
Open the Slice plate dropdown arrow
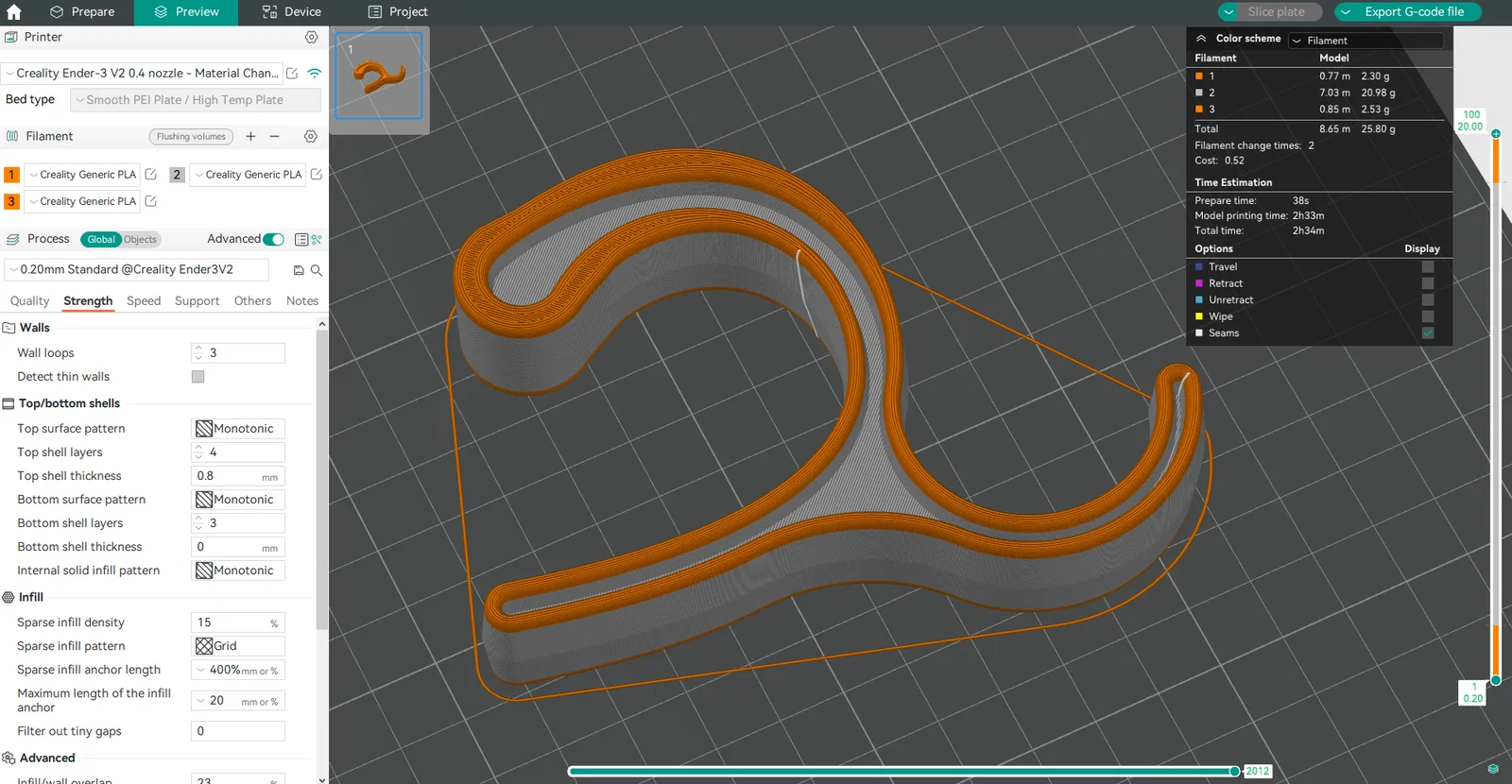pos(1228,12)
